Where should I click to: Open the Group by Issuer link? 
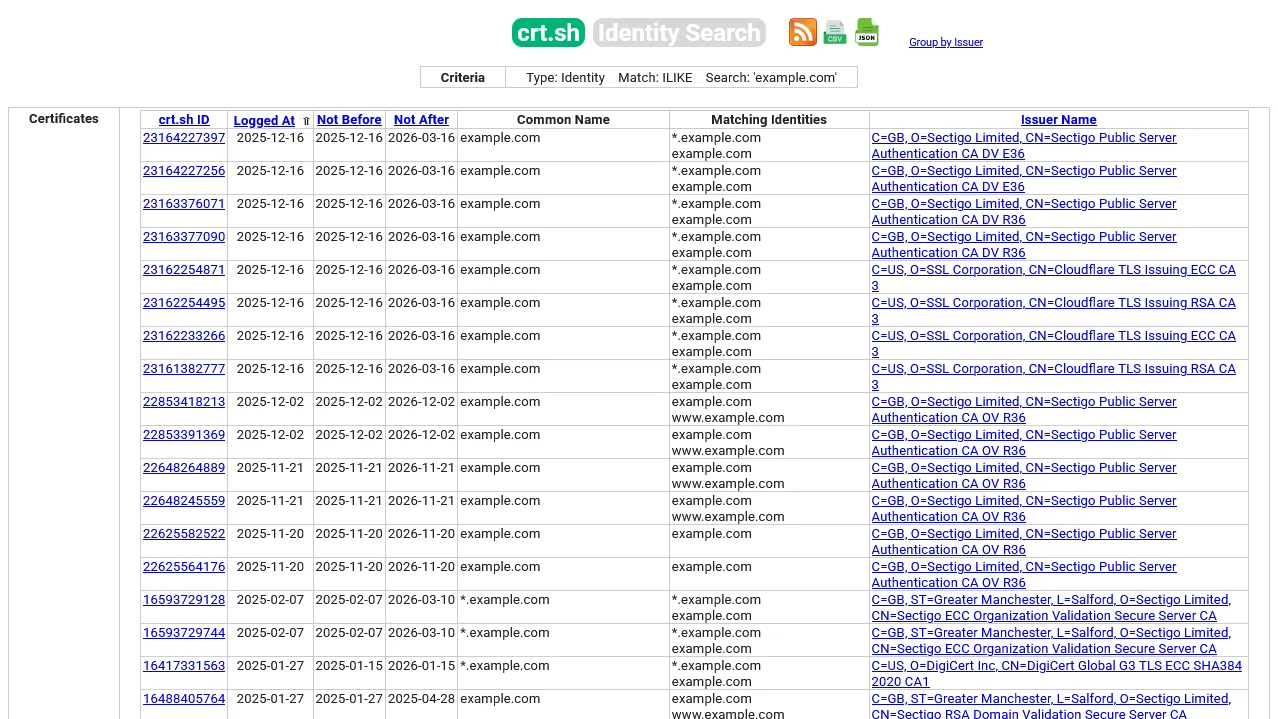tap(945, 42)
